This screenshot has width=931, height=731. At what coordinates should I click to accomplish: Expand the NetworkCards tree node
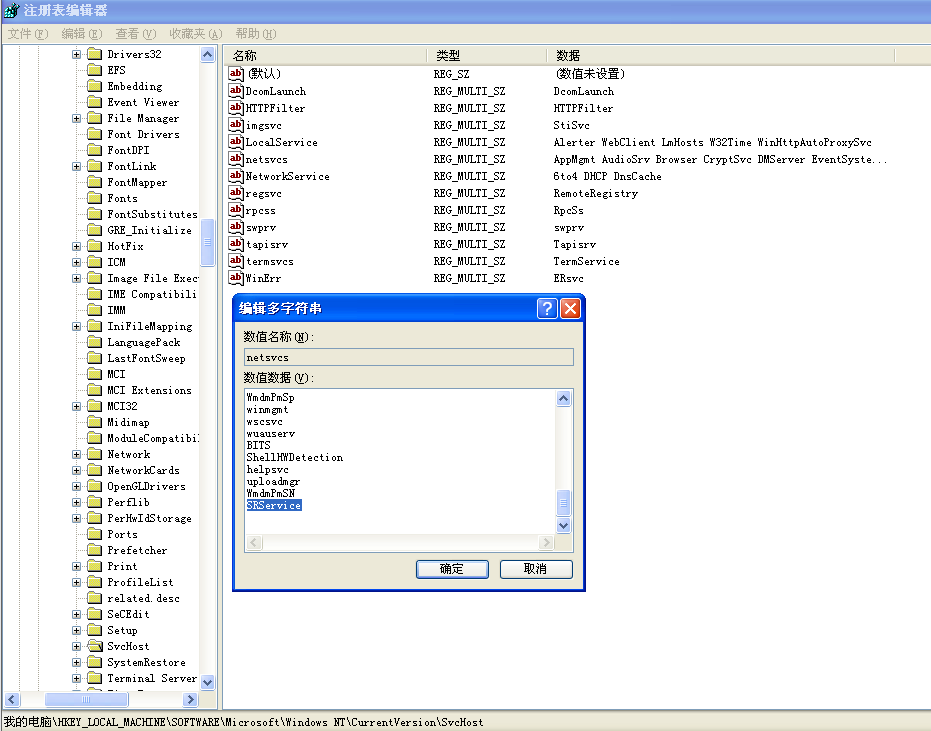(77, 470)
